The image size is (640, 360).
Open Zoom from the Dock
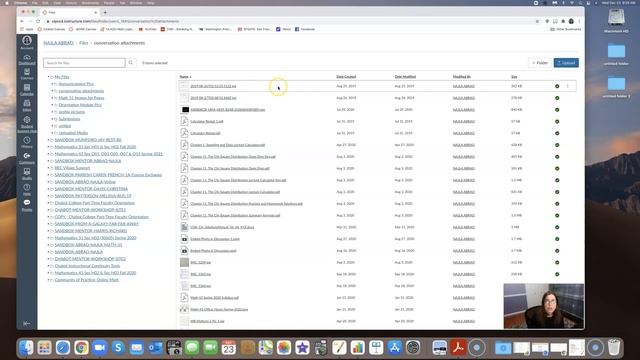[x=100, y=347]
